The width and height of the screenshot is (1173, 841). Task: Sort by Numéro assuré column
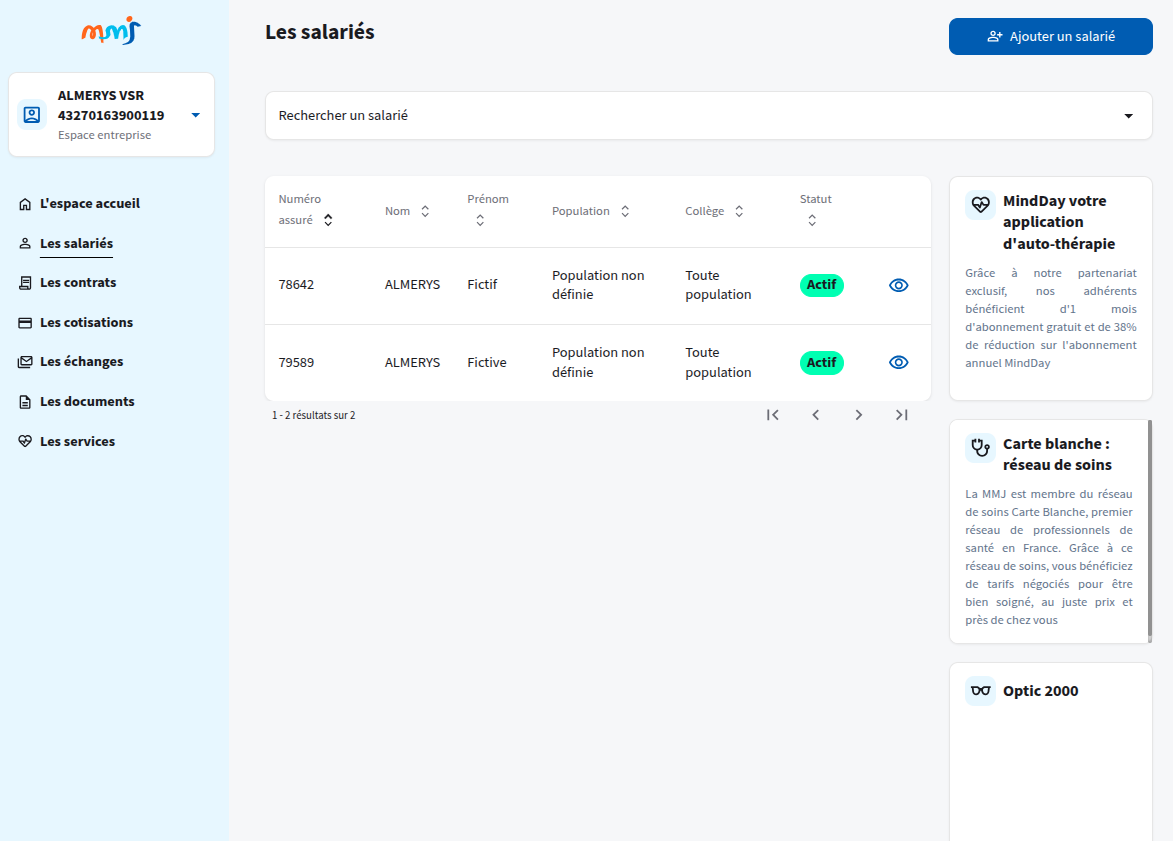click(328, 220)
